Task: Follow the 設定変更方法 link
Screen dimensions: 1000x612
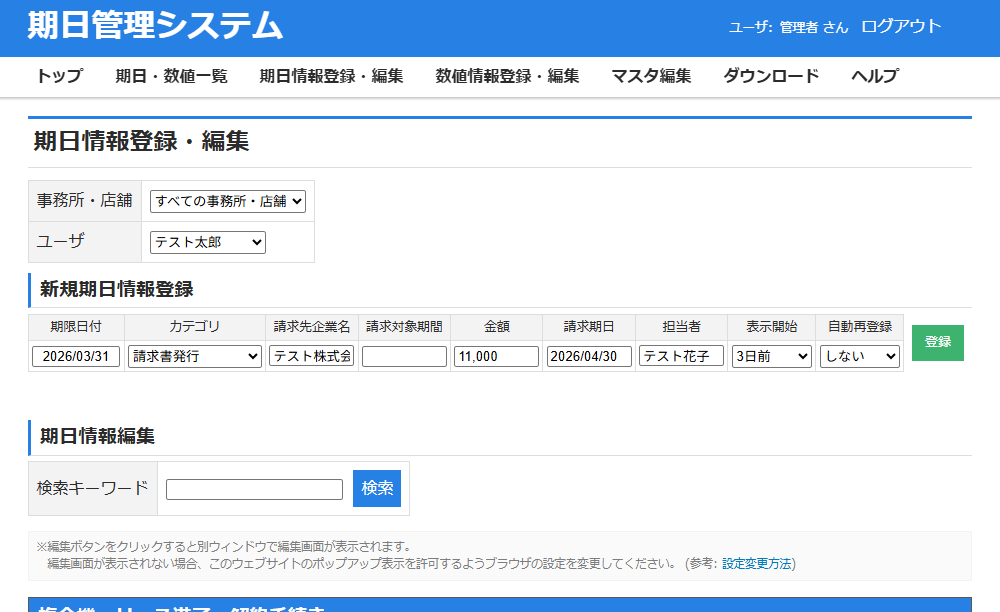Action: tap(757, 563)
